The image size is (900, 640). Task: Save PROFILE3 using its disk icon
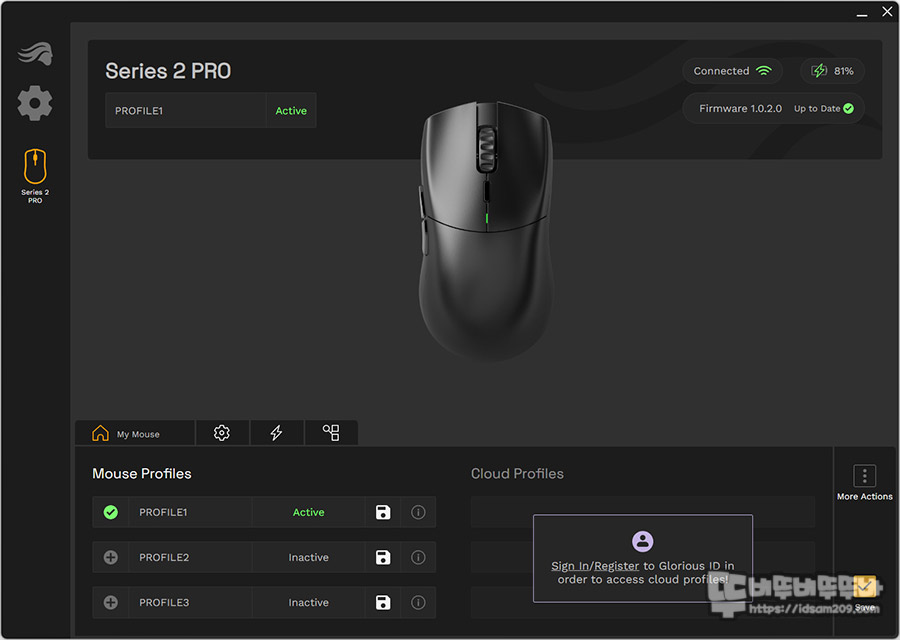point(383,603)
